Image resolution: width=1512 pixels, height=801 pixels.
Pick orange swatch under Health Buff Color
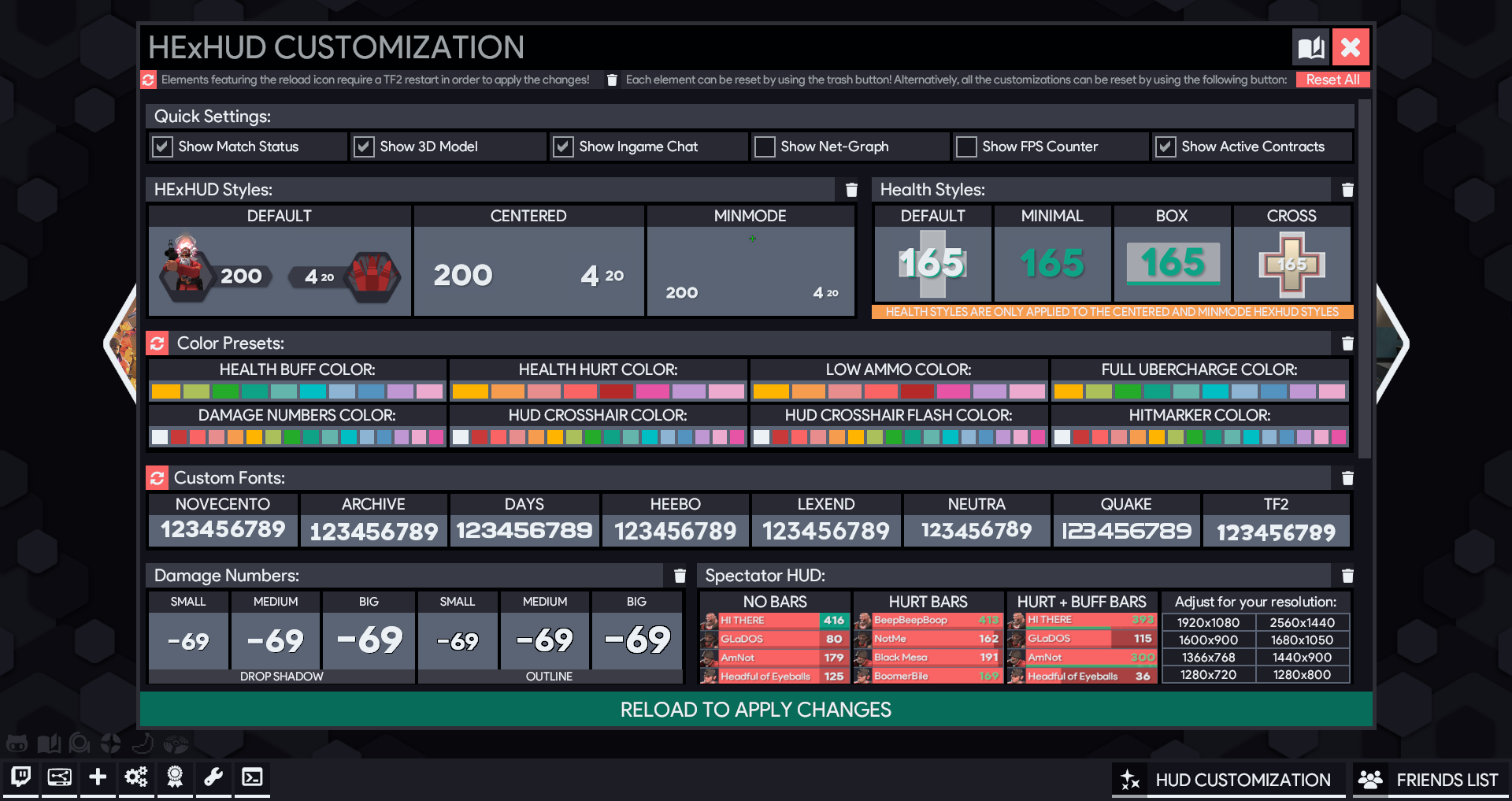coord(166,391)
